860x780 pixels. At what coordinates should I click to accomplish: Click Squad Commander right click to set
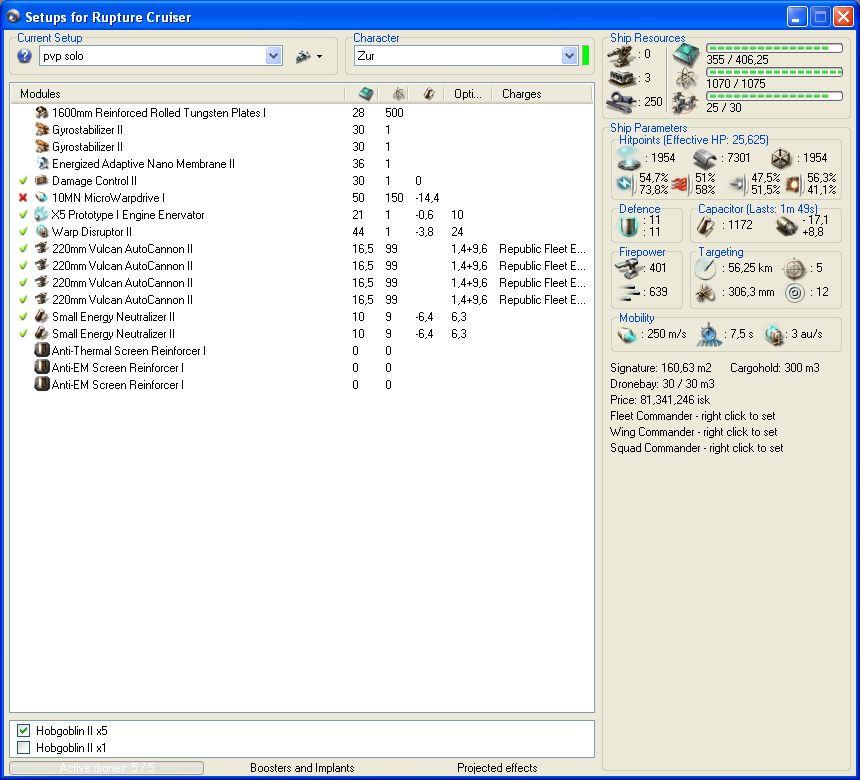coord(697,448)
